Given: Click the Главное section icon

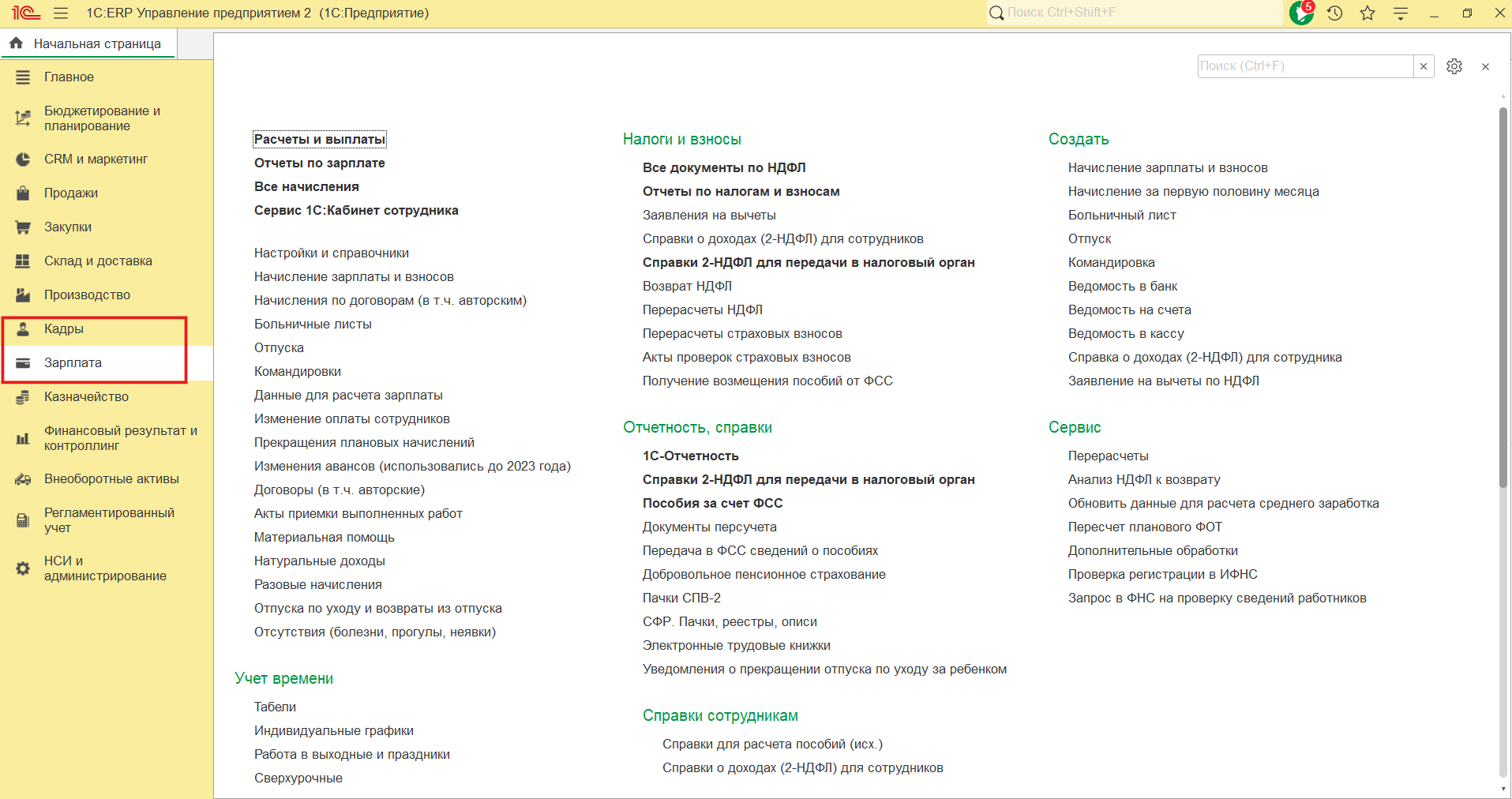Looking at the screenshot, I should tap(23, 77).
